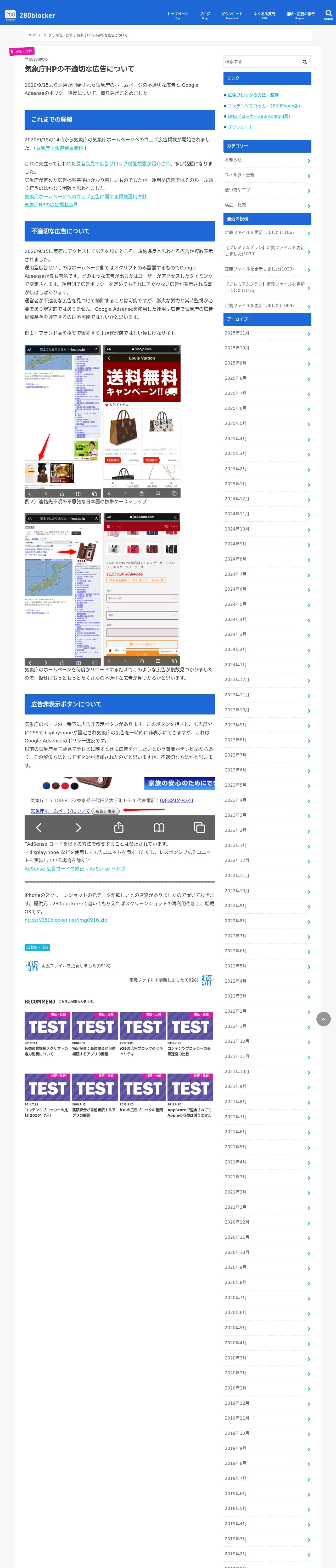Select the 2022年10月 archive entry
This screenshot has width=336, height=1568.
[x=267, y=891]
